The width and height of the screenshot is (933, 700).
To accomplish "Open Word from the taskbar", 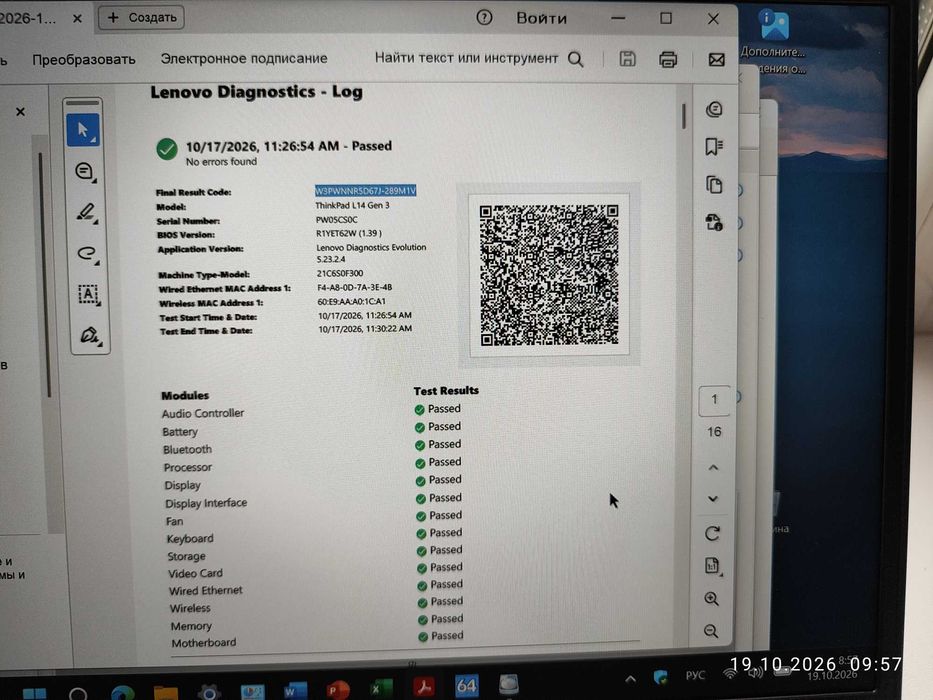I will pyautogui.click(x=295, y=689).
